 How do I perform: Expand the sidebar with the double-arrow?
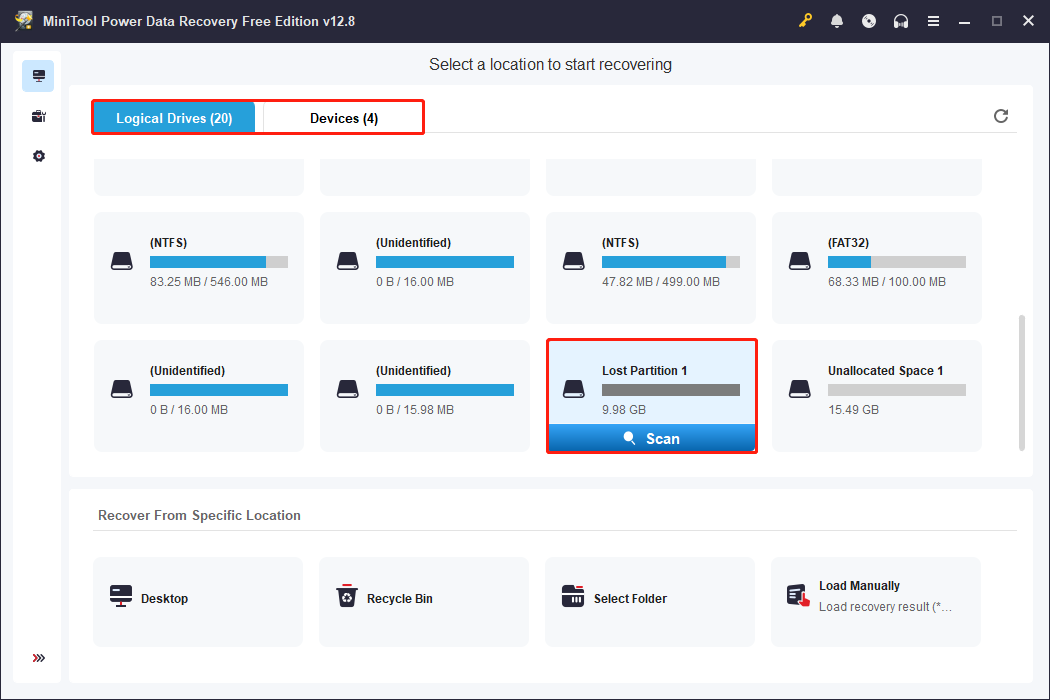tap(38, 658)
